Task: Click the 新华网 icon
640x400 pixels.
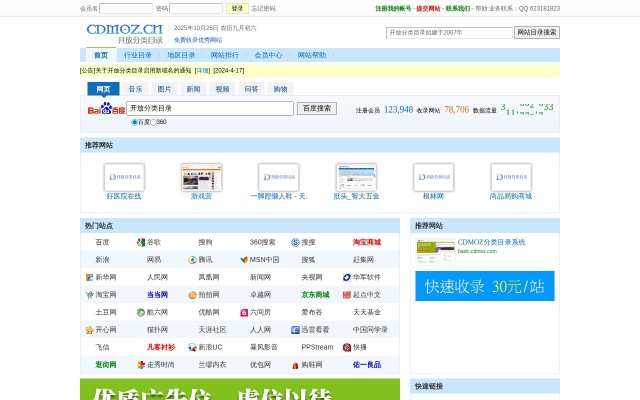Action: (x=89, y=277)
